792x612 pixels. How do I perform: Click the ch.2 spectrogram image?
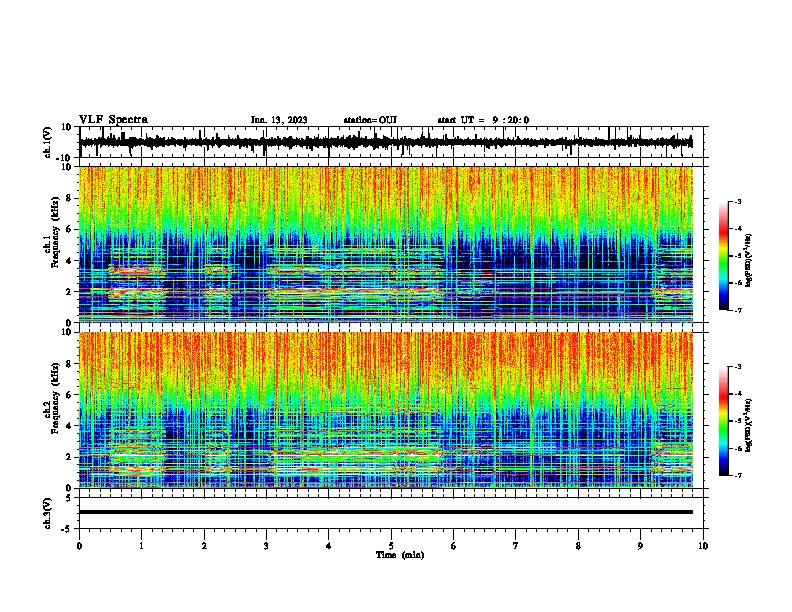coord(386,410)
